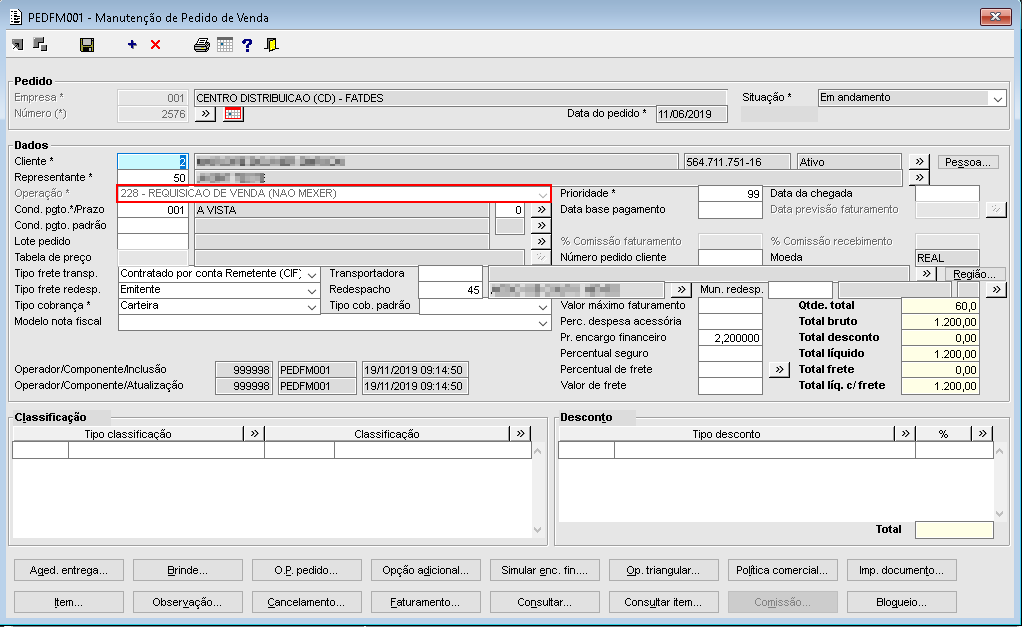Open Política comercial... button

coord(782,570)
